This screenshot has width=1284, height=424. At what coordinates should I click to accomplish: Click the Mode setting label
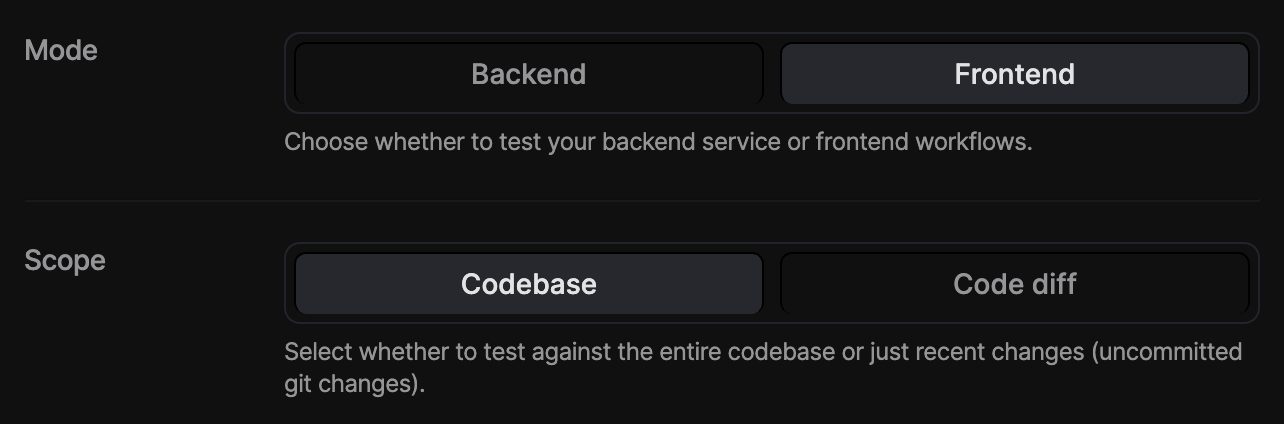(61, 50)
